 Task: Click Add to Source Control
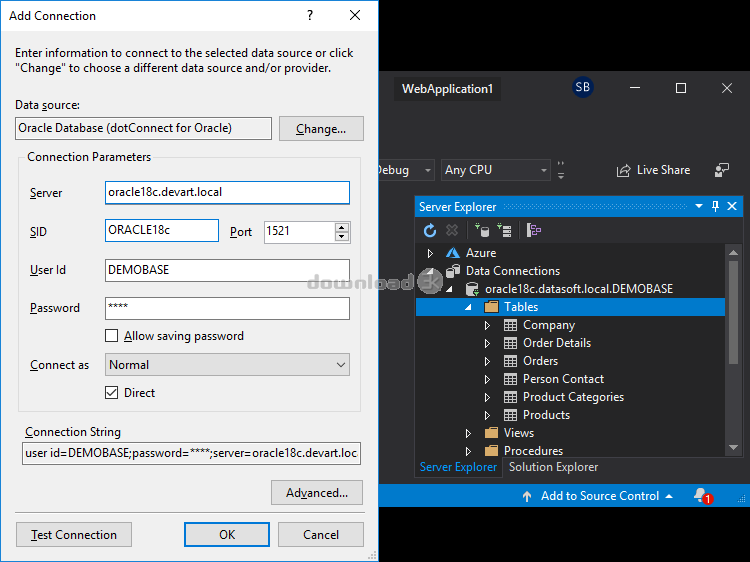[597, 496]
